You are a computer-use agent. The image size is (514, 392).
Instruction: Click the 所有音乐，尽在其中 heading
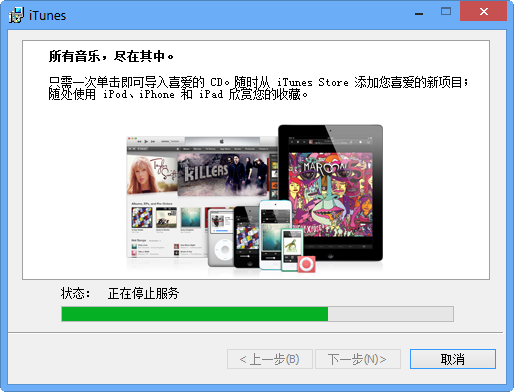pos(111,56)
